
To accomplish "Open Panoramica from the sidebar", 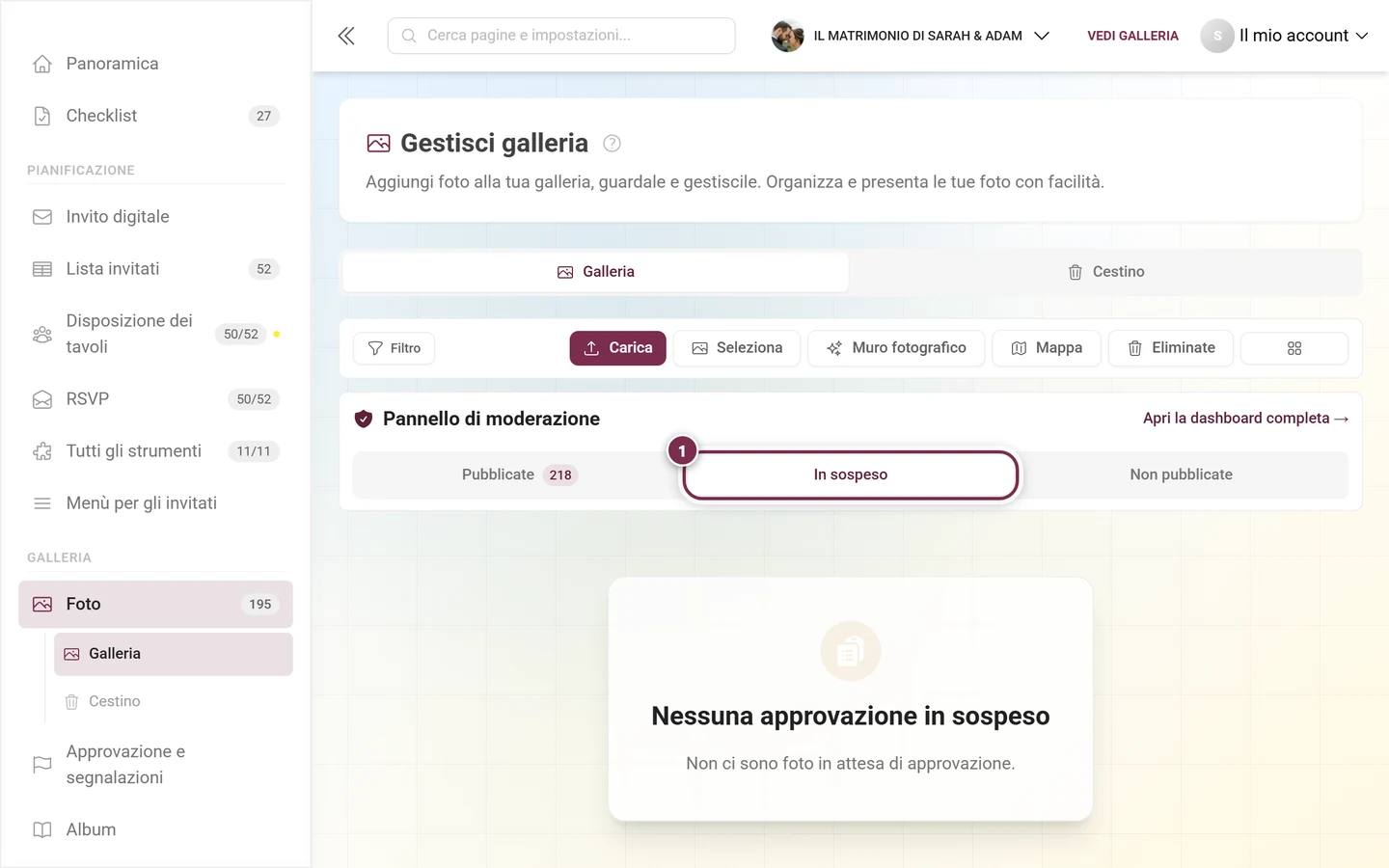I will [155, 64].
